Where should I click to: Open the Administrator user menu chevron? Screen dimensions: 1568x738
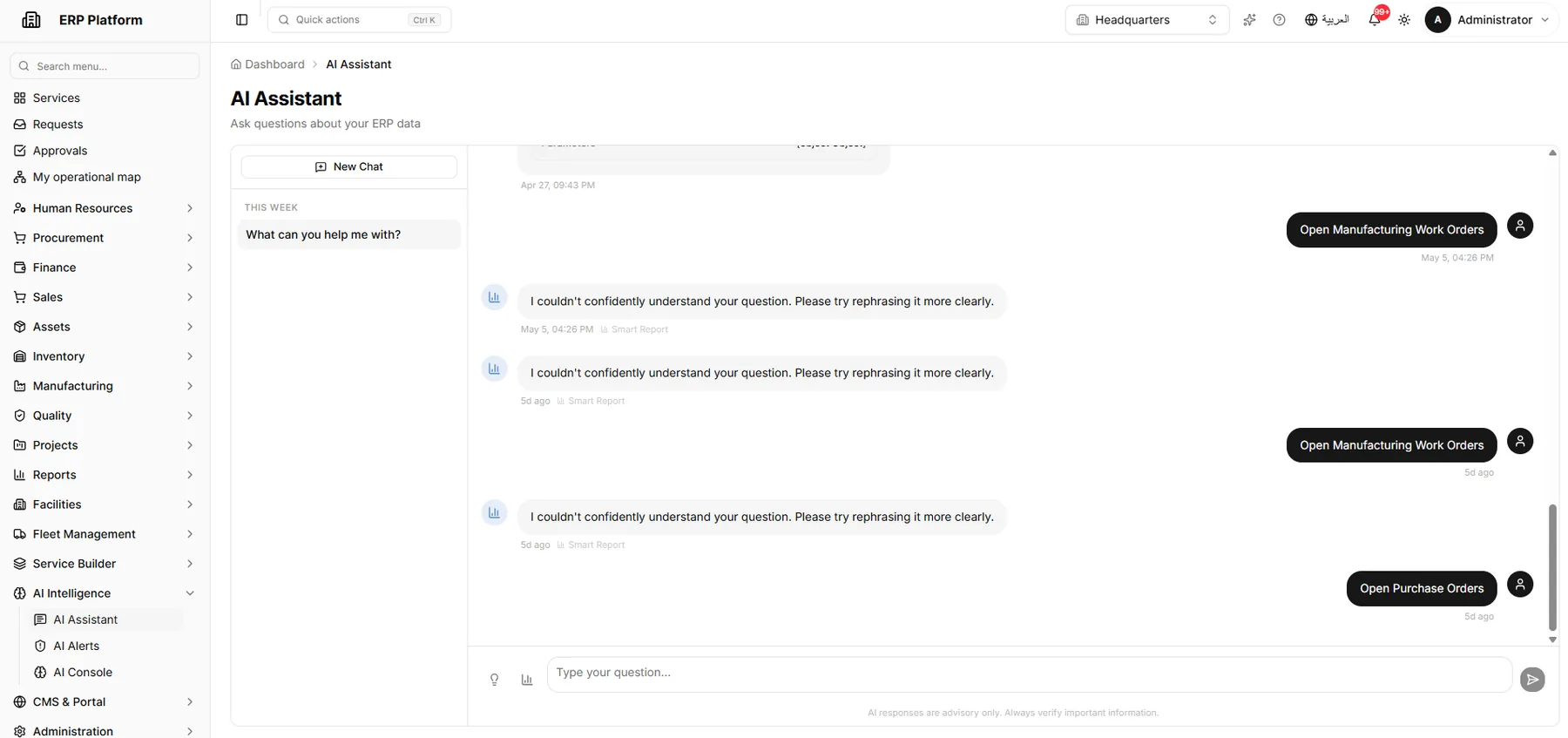pos(1545,20)
